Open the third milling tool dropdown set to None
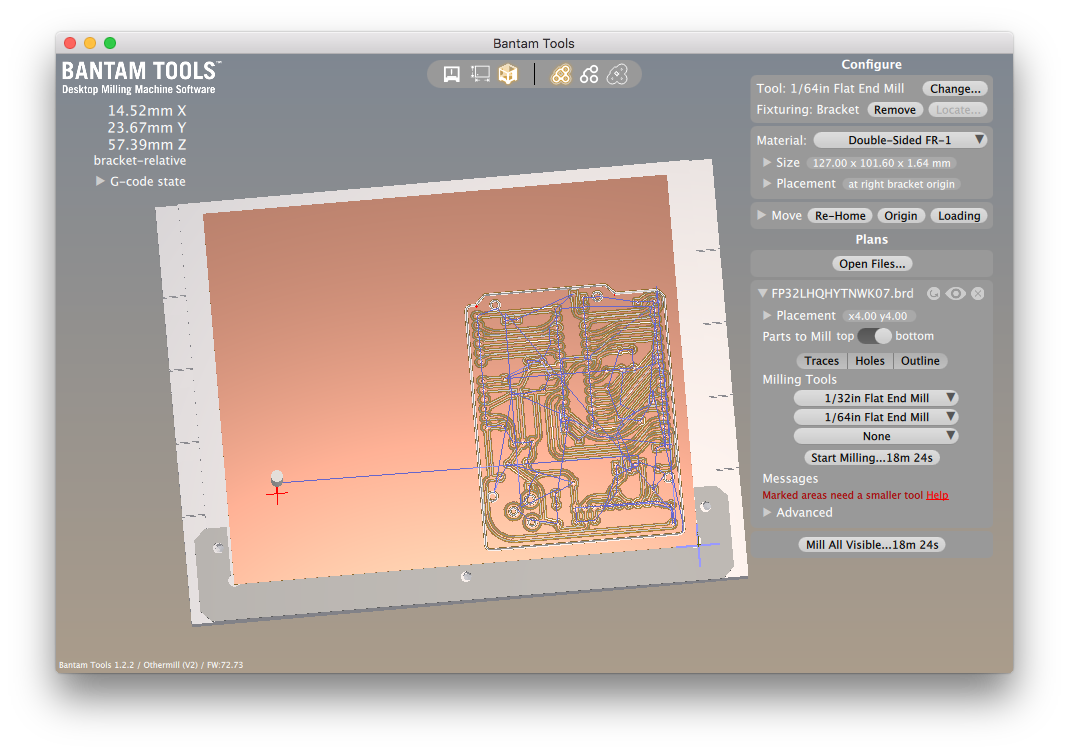Image resolution: width=1069 pixels, height=753 pixels. click(876, 437)
